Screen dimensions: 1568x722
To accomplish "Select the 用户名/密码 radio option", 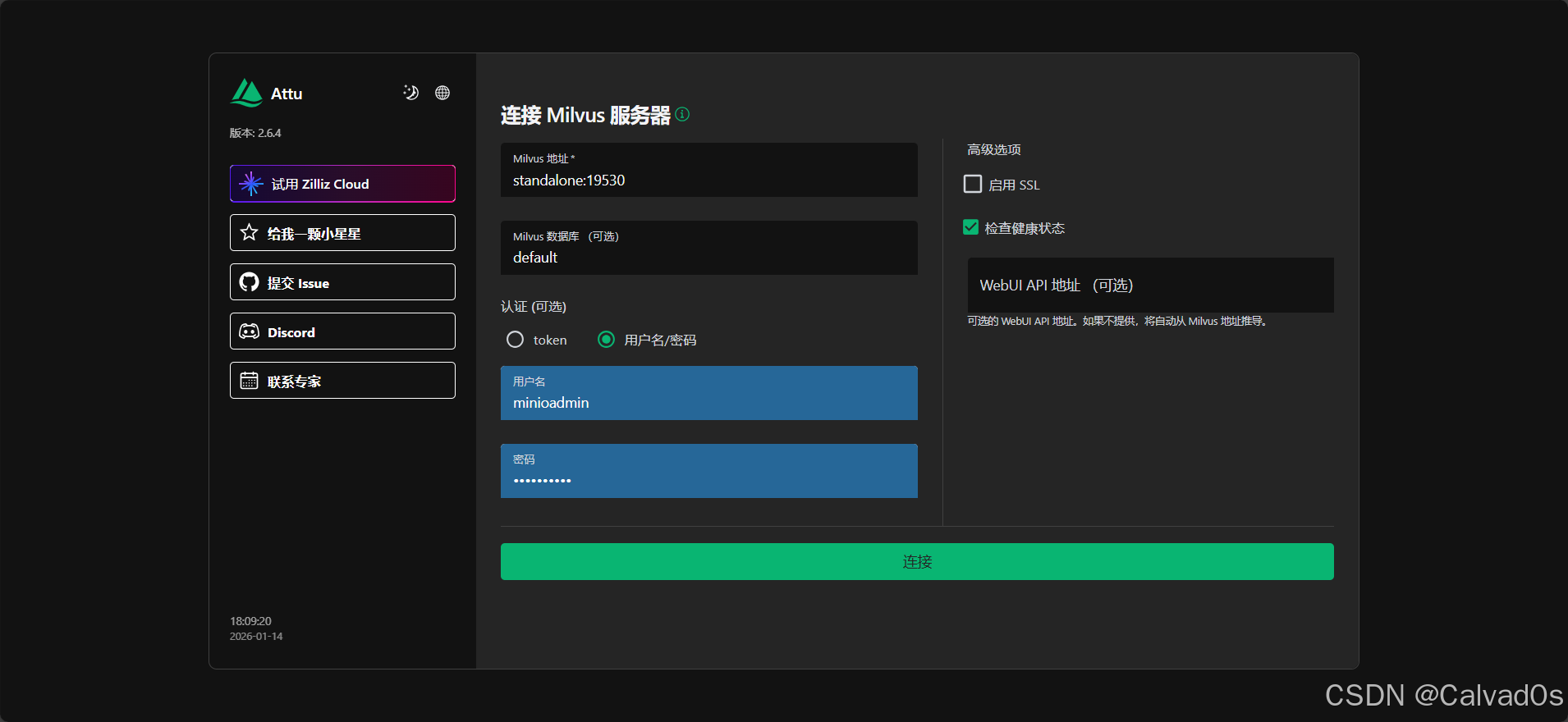I will click(606, 340).
